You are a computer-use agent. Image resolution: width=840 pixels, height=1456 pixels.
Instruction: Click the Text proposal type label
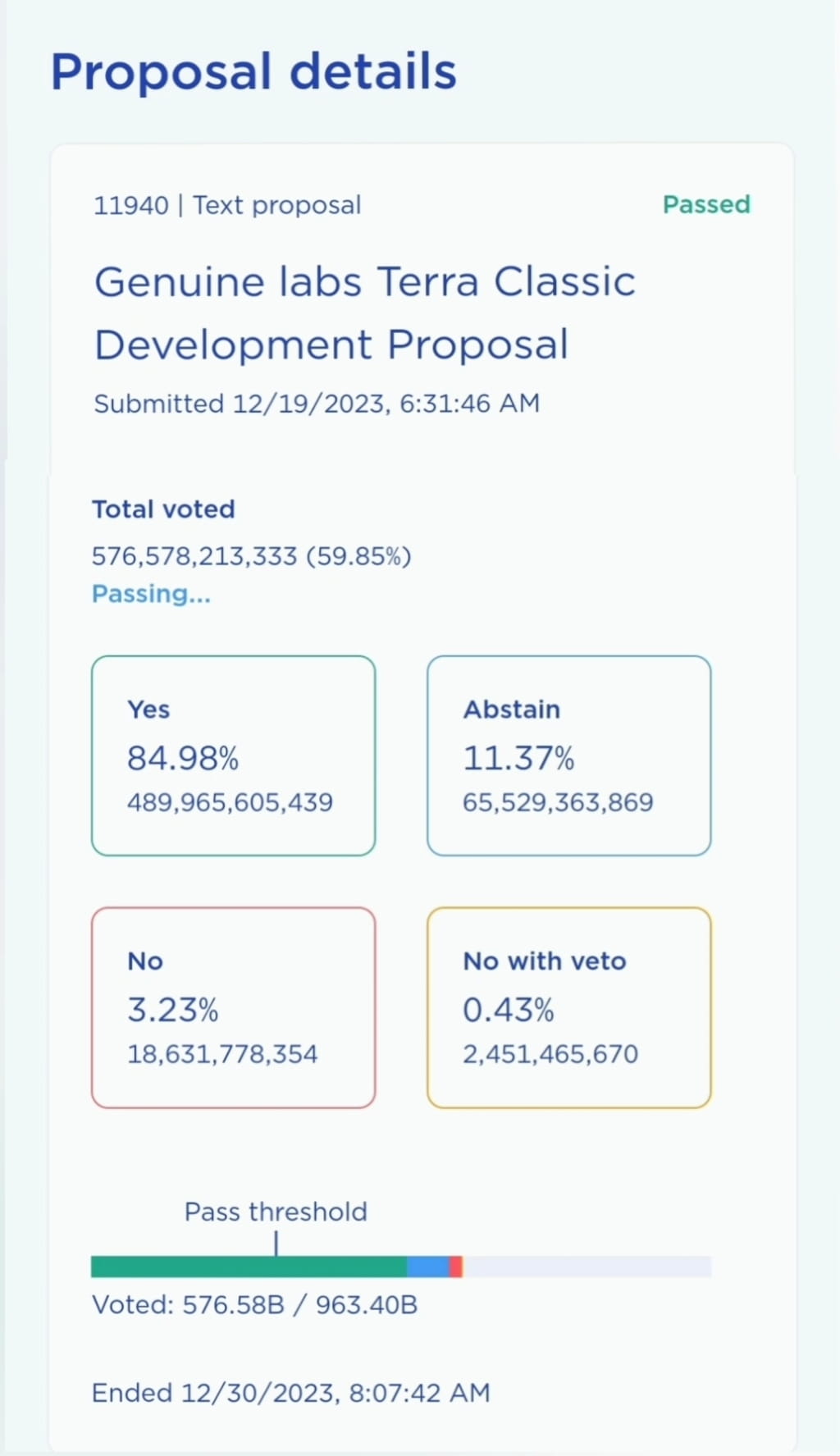click(x=276, y=205)
